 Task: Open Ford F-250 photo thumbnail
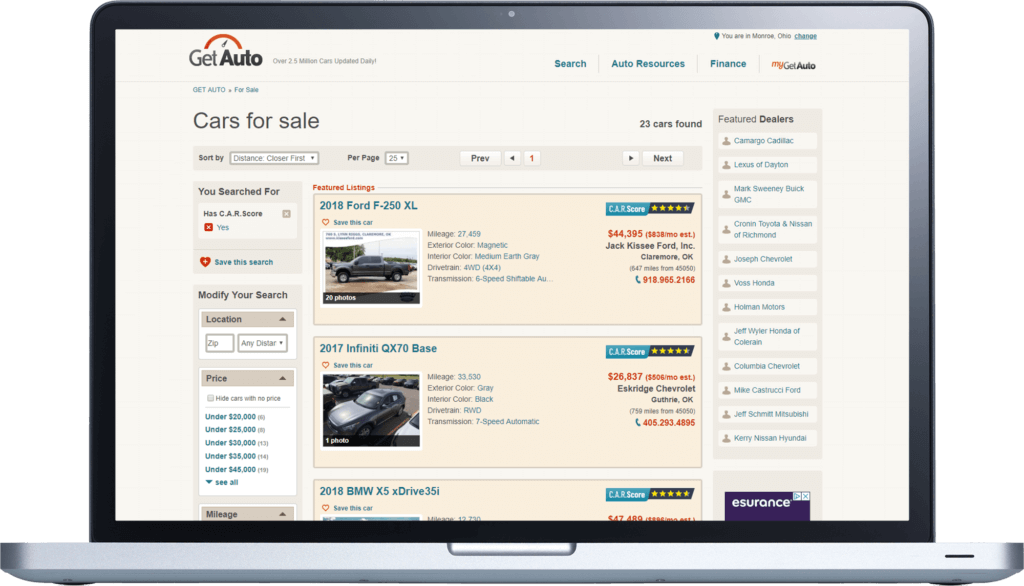coord(372,267)
